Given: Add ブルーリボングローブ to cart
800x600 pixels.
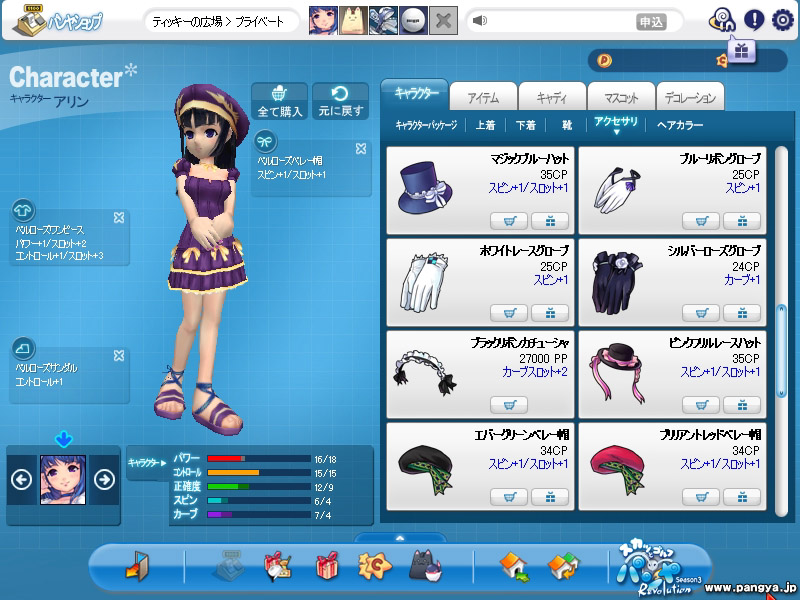Looking at the screenshot, I should coord(701,221).
